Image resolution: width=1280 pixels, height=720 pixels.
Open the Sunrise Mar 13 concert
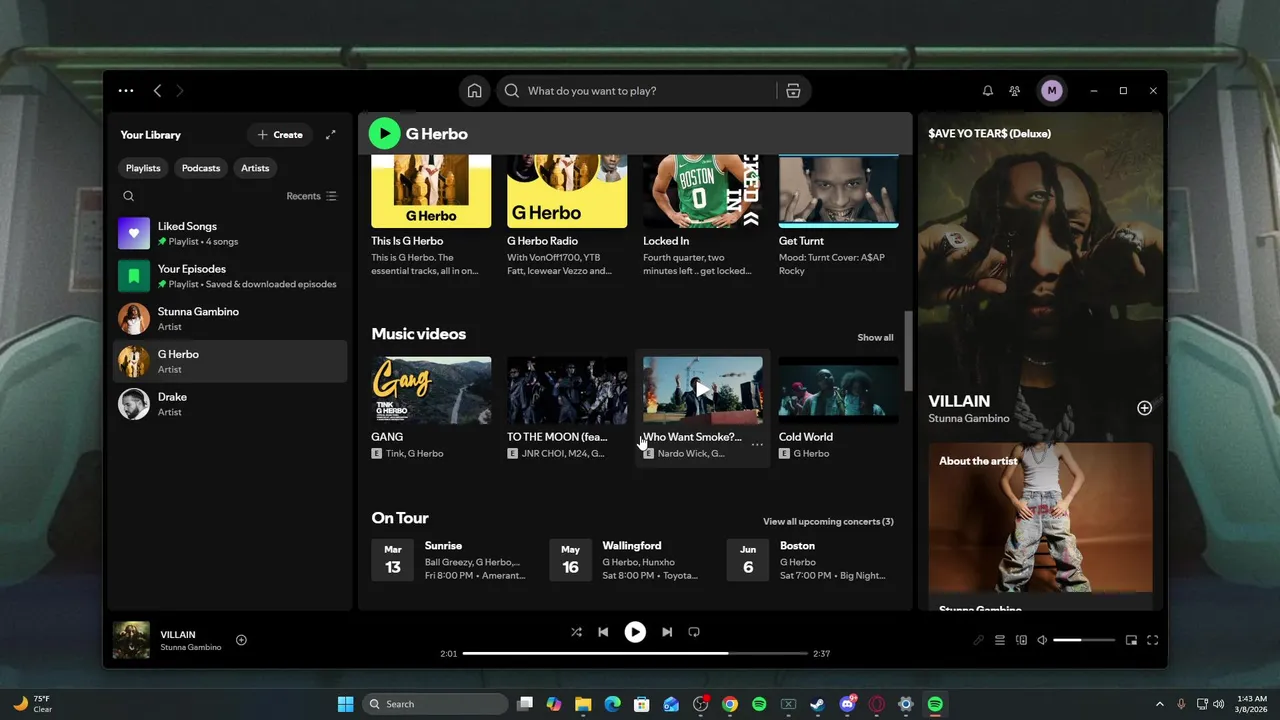[x=452, y=560]
